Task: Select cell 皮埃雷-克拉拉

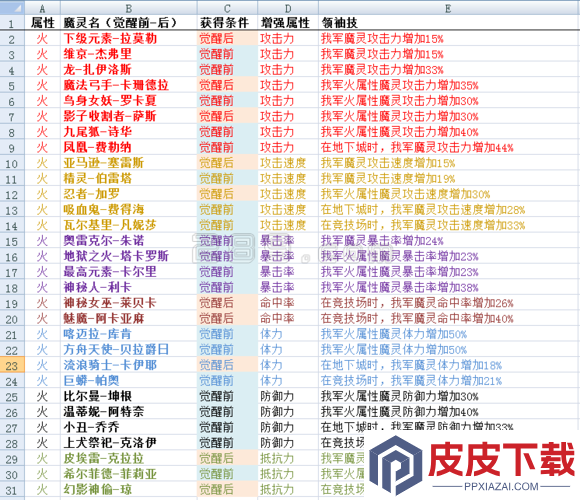Action: click(129, 458)
